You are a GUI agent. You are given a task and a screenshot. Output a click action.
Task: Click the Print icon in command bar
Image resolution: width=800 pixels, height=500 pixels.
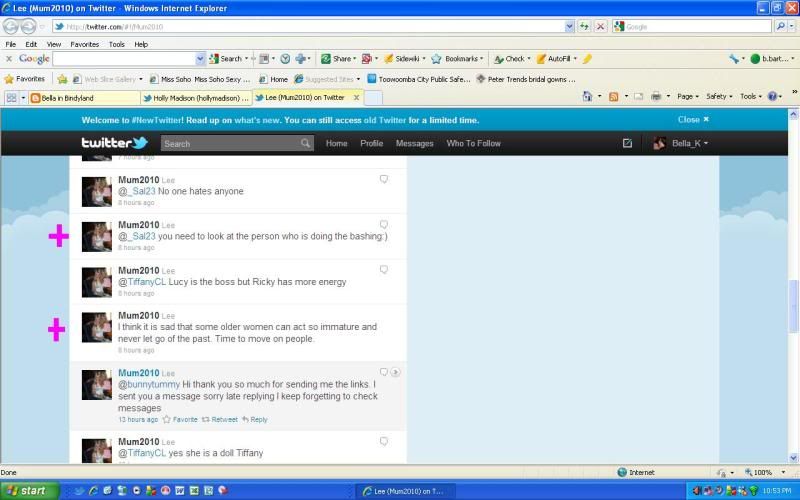[x=656, y=96]
